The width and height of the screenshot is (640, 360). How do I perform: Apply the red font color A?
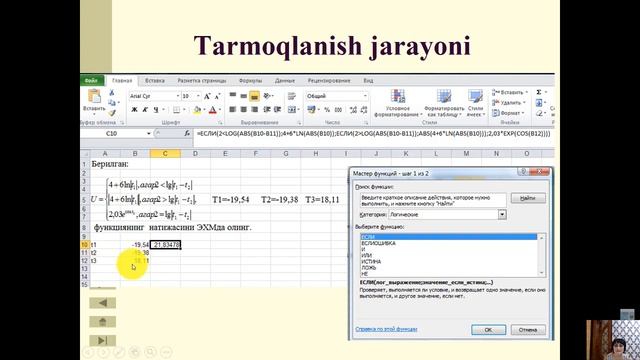213,110
